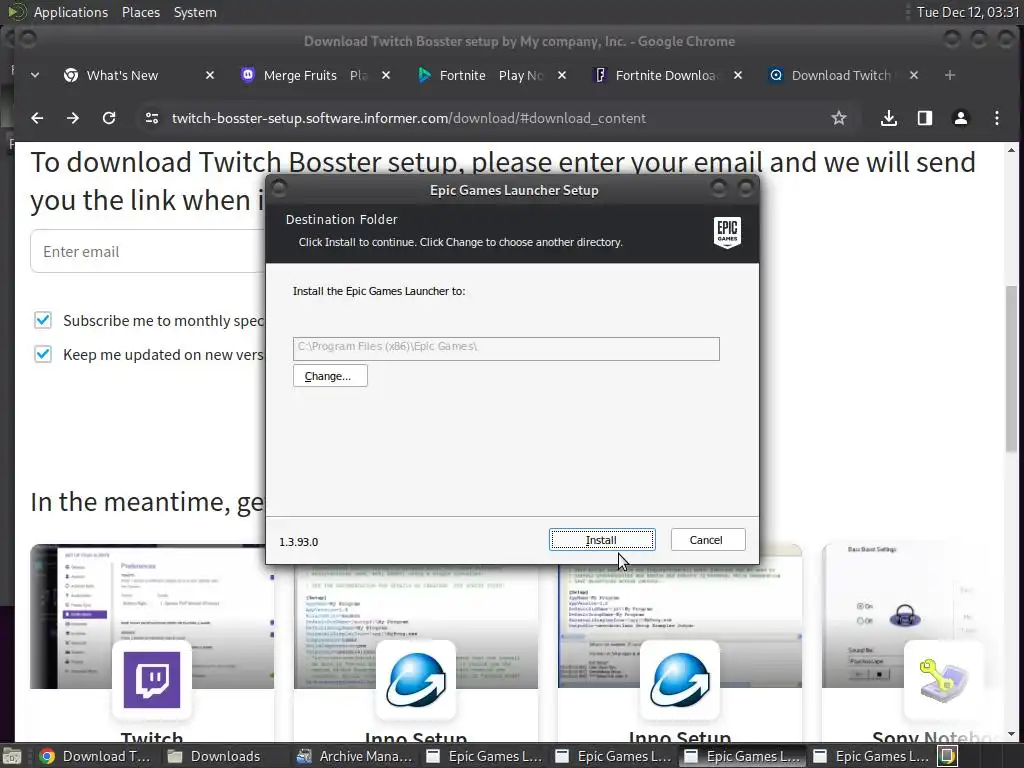Close the Fortnite Play Now tab

[562, 75]
